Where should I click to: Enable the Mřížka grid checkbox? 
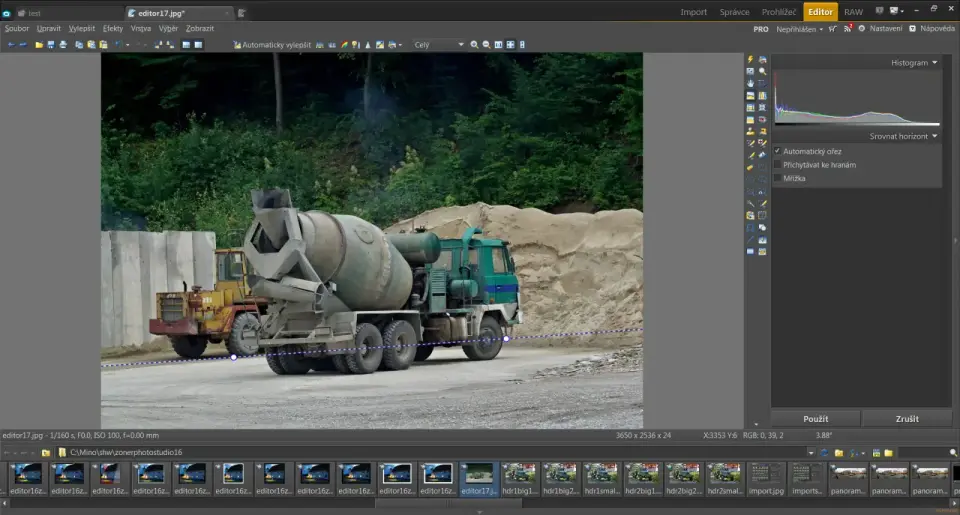pos(778,177)
